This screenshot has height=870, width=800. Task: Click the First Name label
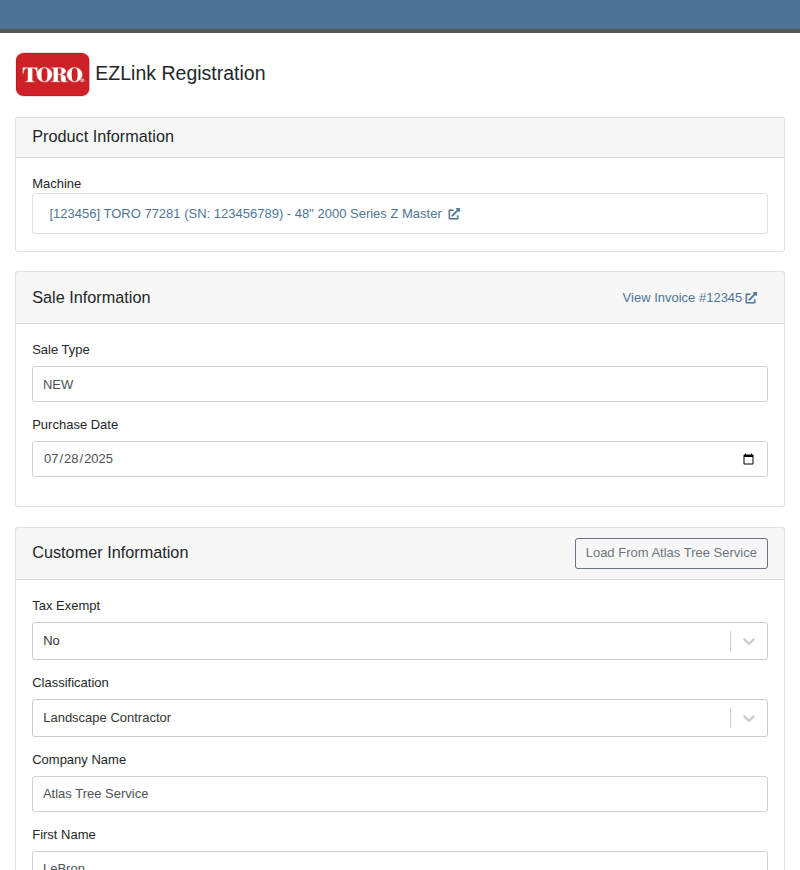(x=64, y=834)
